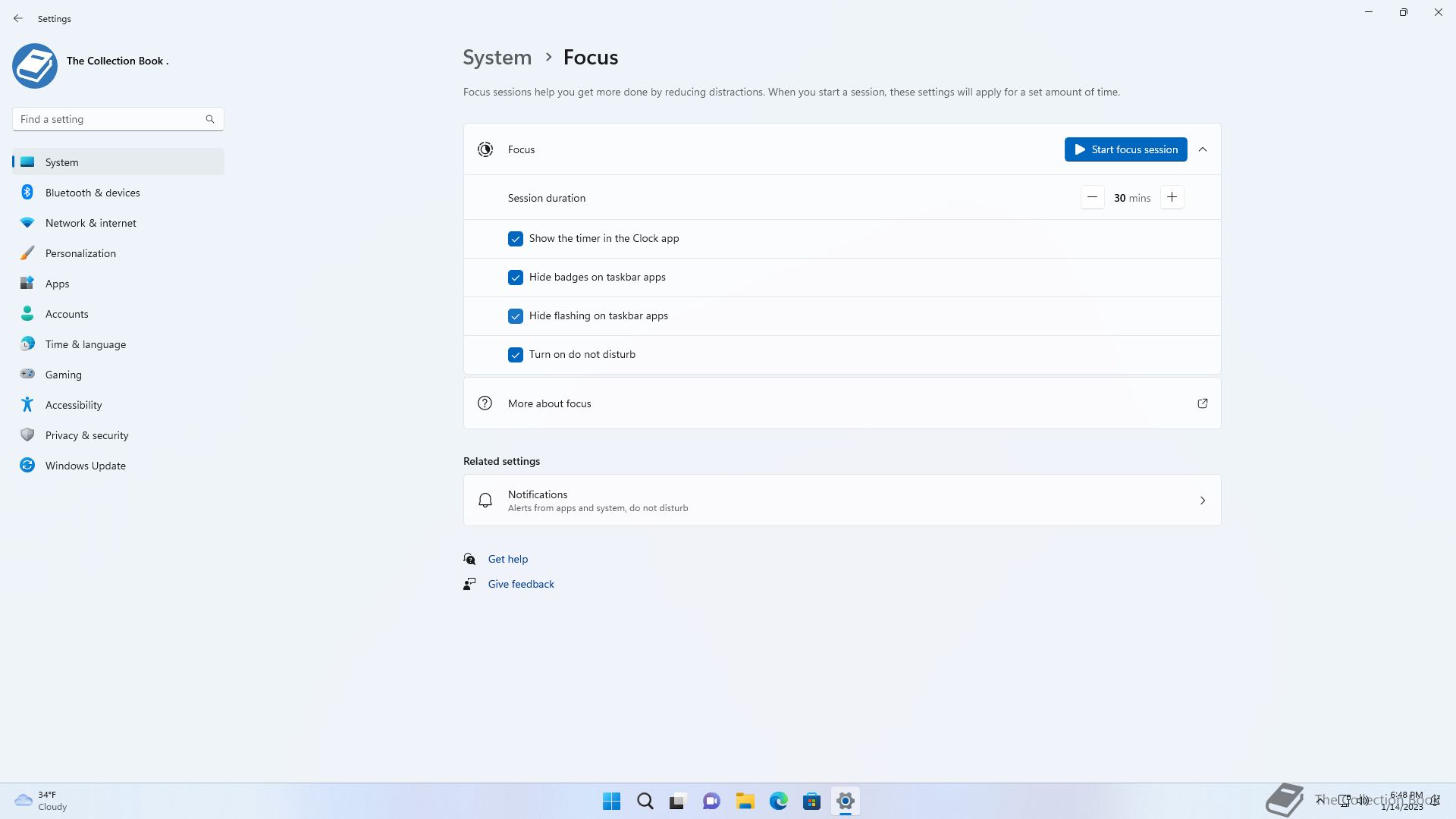Click the Give feedback link
The width and height of the screenshot is (1456, 819).
coord(520,584)
